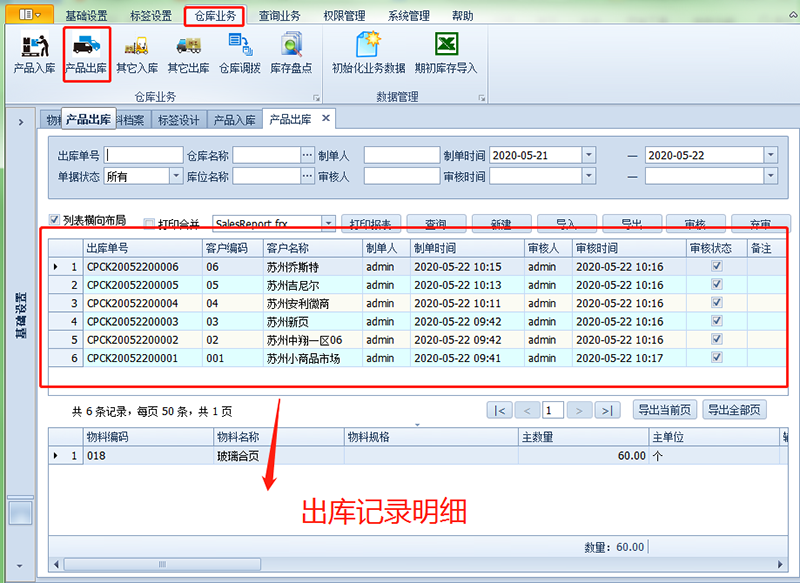Image resolution: width=800 pixels, height=583 pixels.
Task: Focus the 制单人 input field
Action: point(402,155)
